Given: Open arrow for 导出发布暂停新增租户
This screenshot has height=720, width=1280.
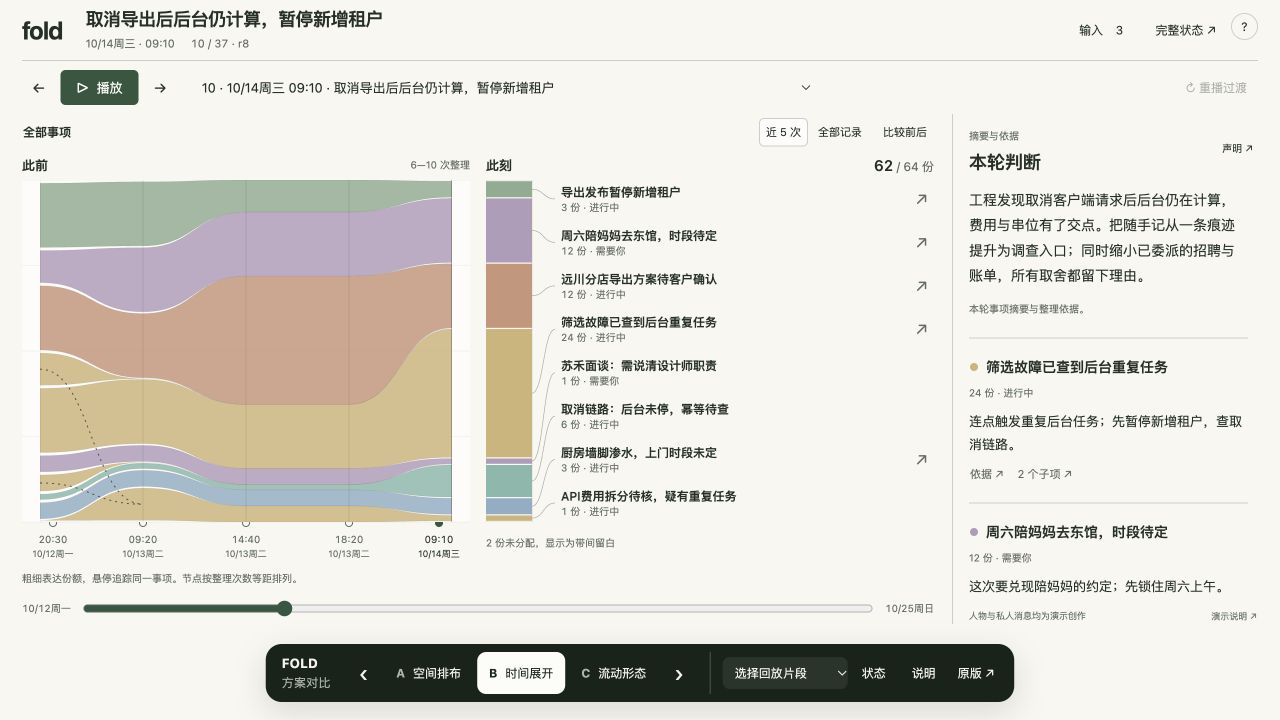Looking at the screenshot, I should pos(921,199).
